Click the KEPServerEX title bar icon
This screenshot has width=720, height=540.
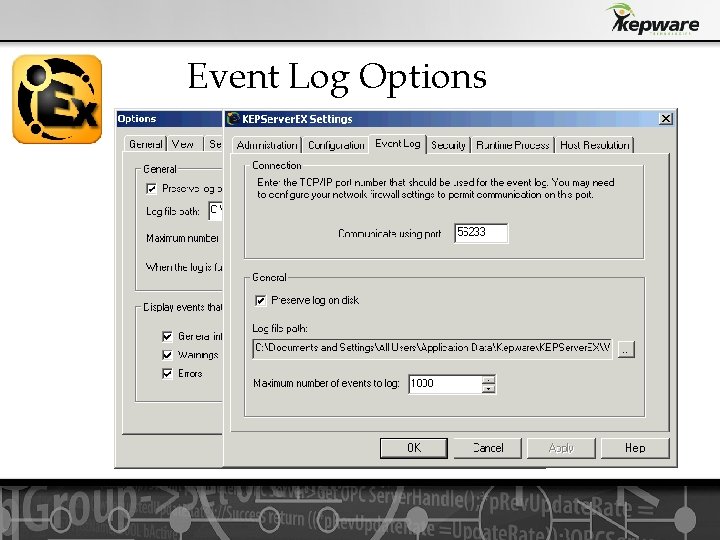coord(233,118)
